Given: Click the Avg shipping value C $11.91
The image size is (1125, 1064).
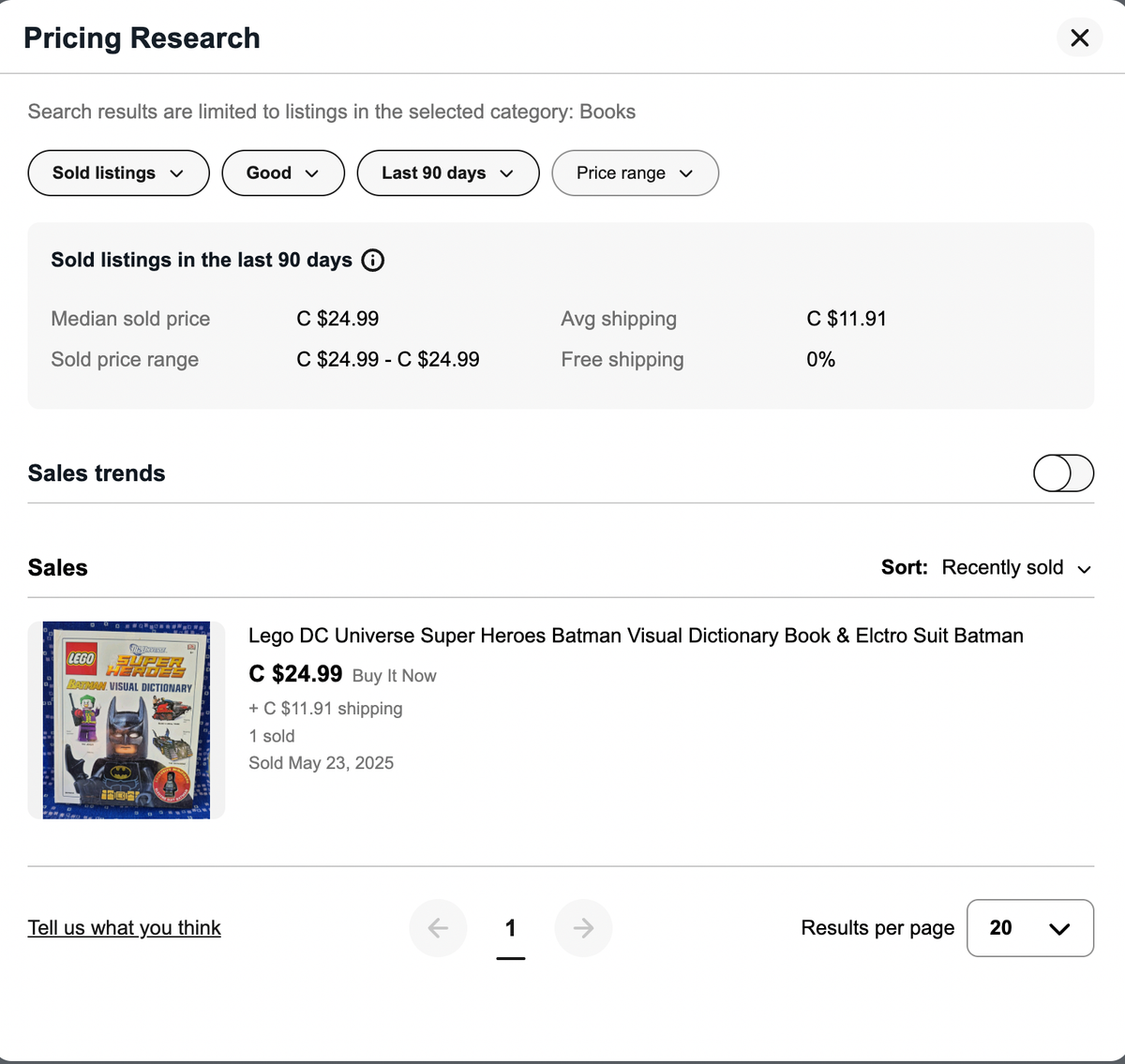Looking at the screenshot, I should pyautogui.click(x=847, y=319).
